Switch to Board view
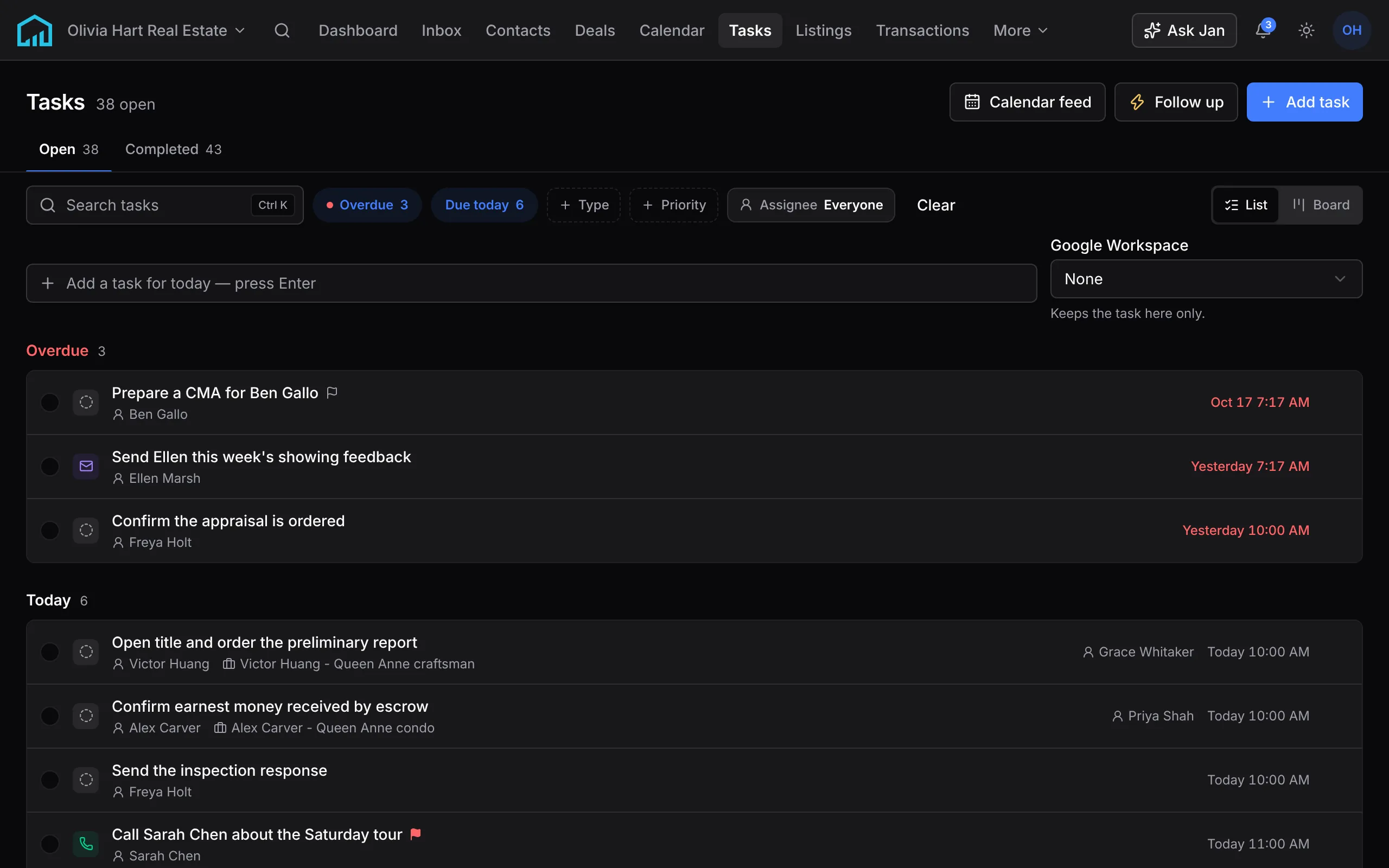The image size is (1389, 868). pyautogui.click(x=1320, y=205)
